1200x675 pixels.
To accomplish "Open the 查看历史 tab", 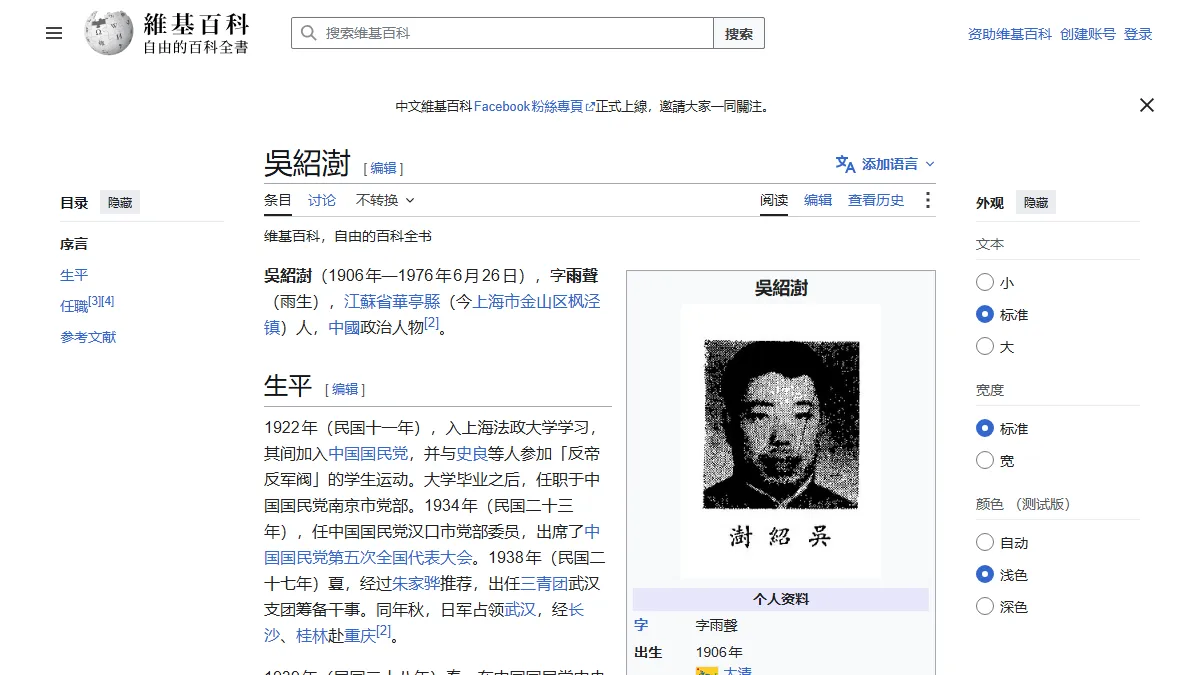I will 876,200.
